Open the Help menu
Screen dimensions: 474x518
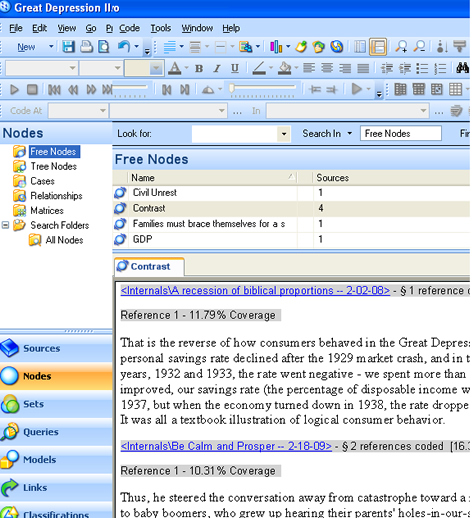pyautogui.click(x=231, y=28)
